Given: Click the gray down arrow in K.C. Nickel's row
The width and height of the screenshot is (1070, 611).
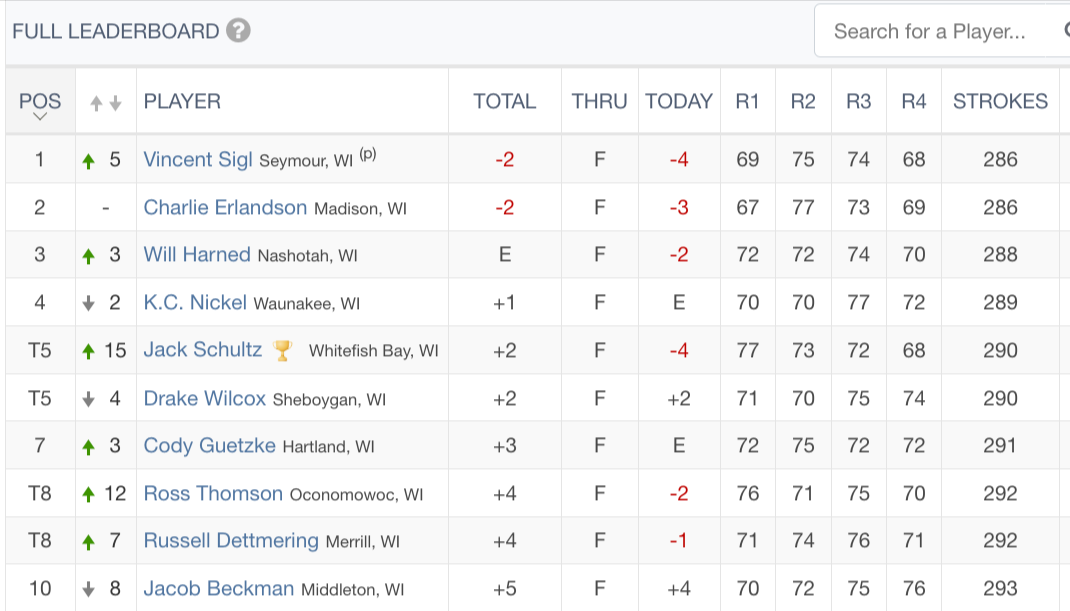Looking at the screenshot, I should tap(88, 304).
